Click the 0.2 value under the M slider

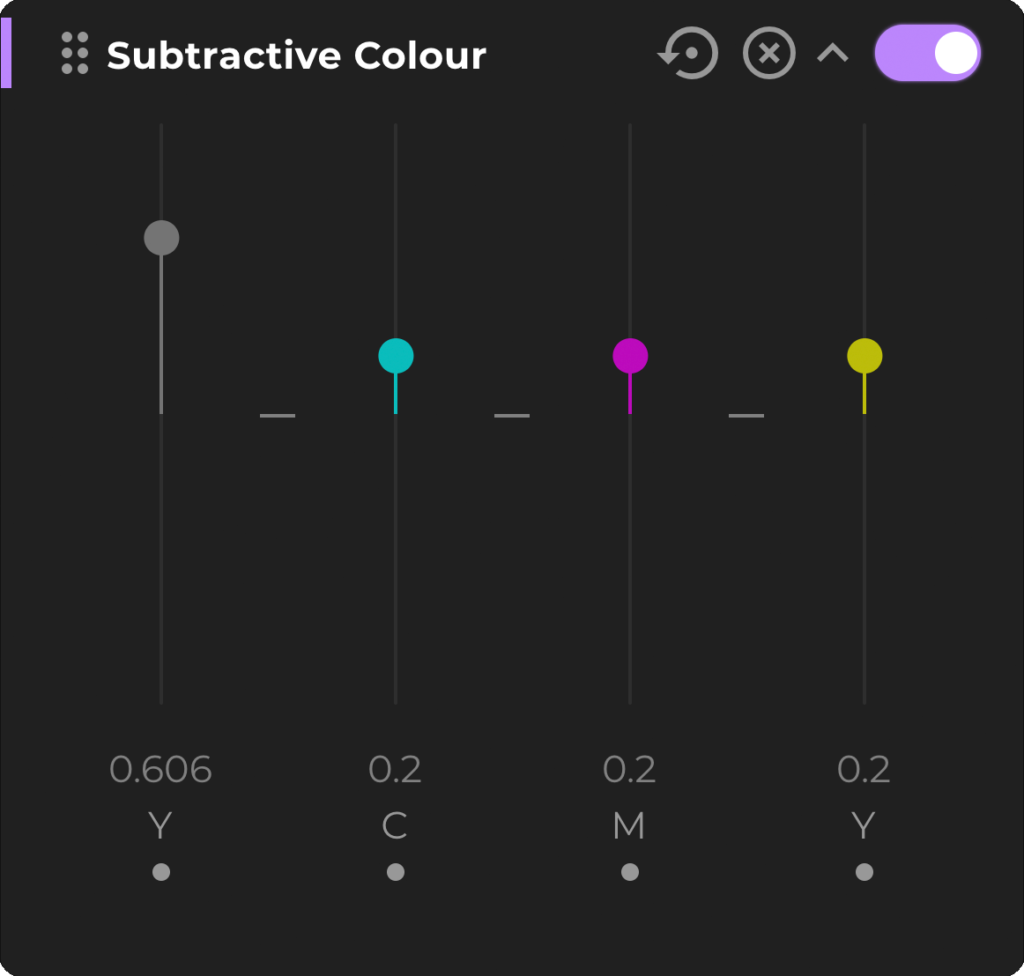(x=629, y=770)
